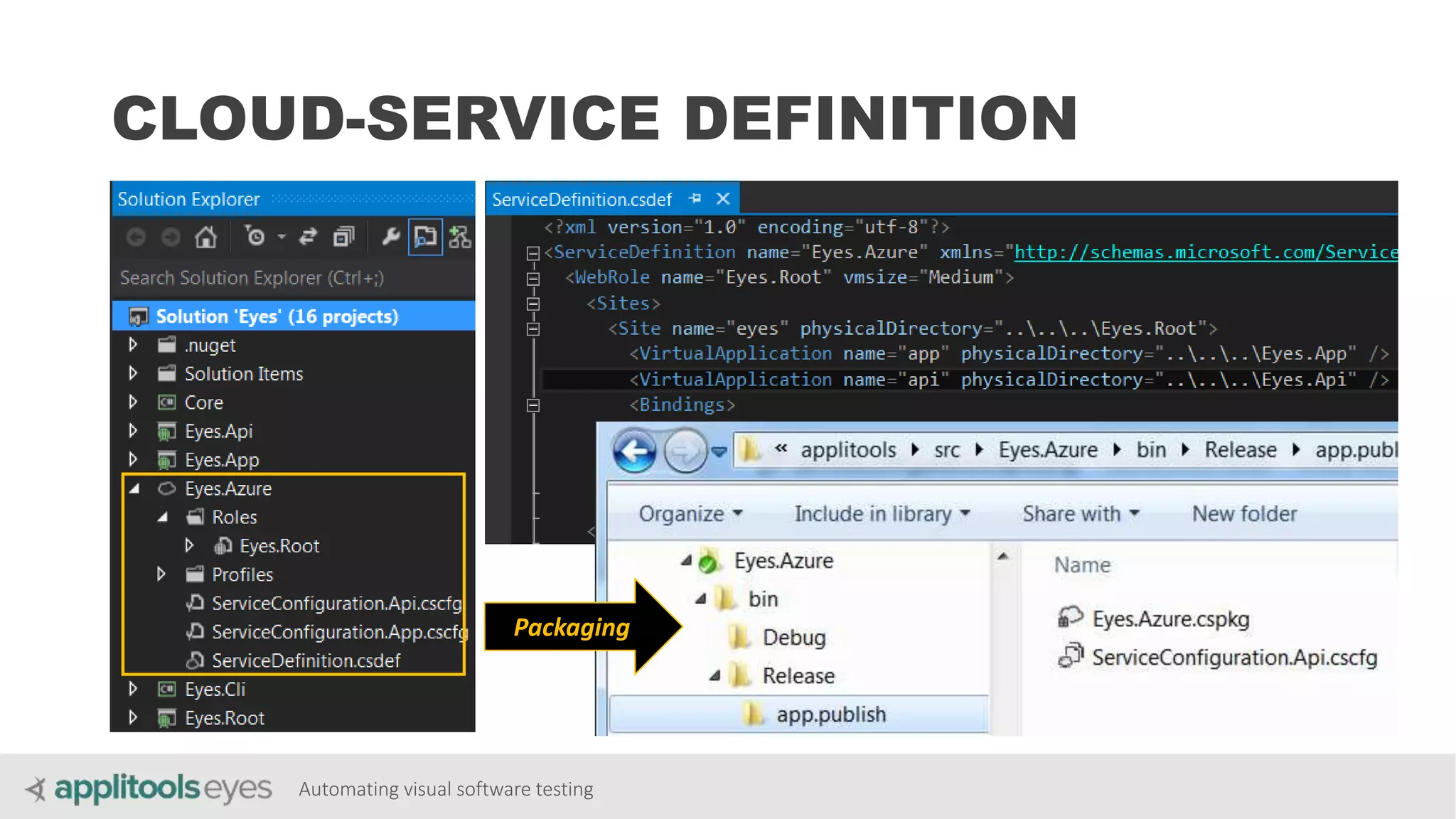Expand the Profiles folder
The width and height of the screenshot is (1456, 819).
tap(161, 574)
